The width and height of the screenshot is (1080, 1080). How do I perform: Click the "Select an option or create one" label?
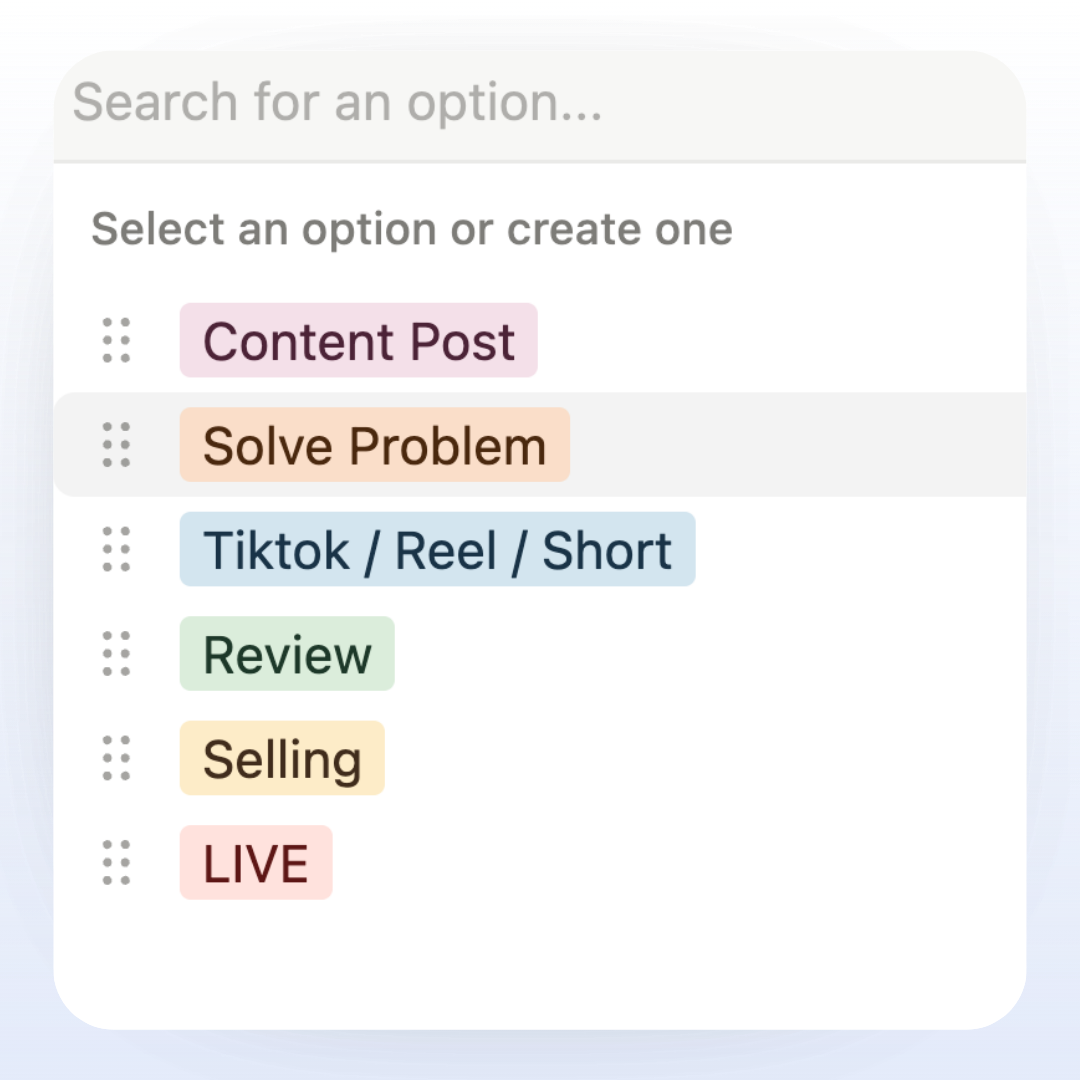click(x=412, y=229)
